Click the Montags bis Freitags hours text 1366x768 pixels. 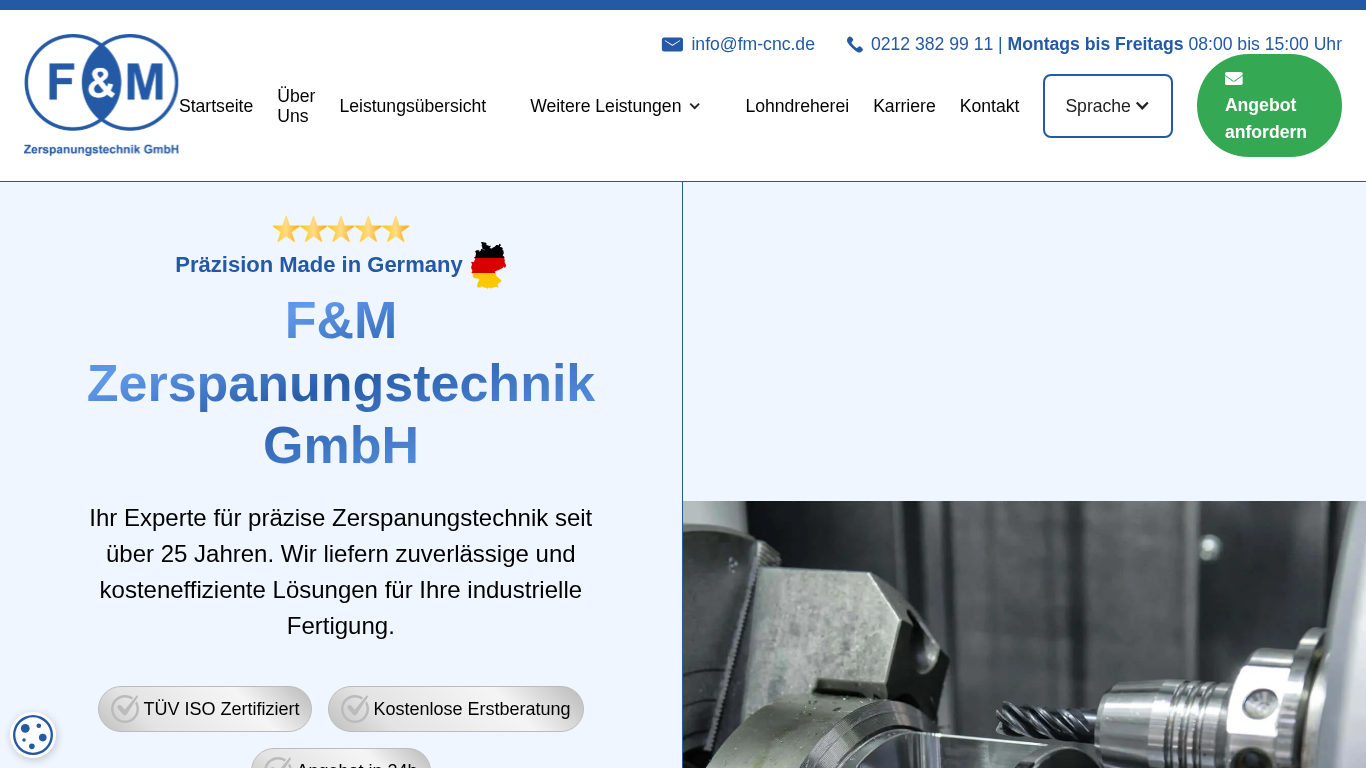coord(1174,44)
